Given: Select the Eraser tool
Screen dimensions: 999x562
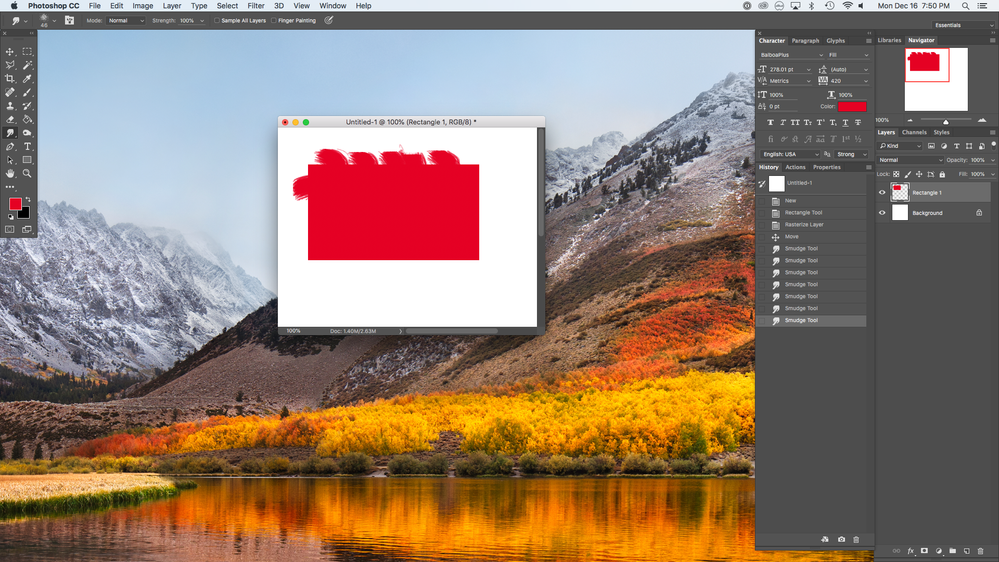Looking at the screenshot, I should [x=10, y=119].
